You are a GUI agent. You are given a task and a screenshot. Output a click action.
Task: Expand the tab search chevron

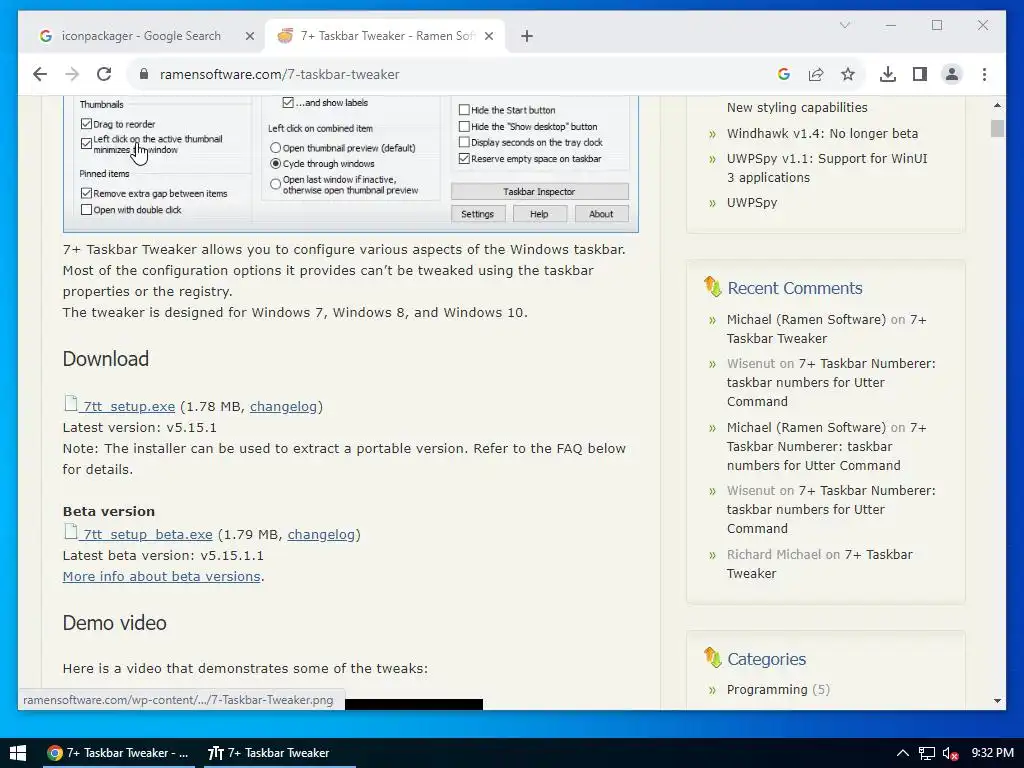tap(844, 25)
